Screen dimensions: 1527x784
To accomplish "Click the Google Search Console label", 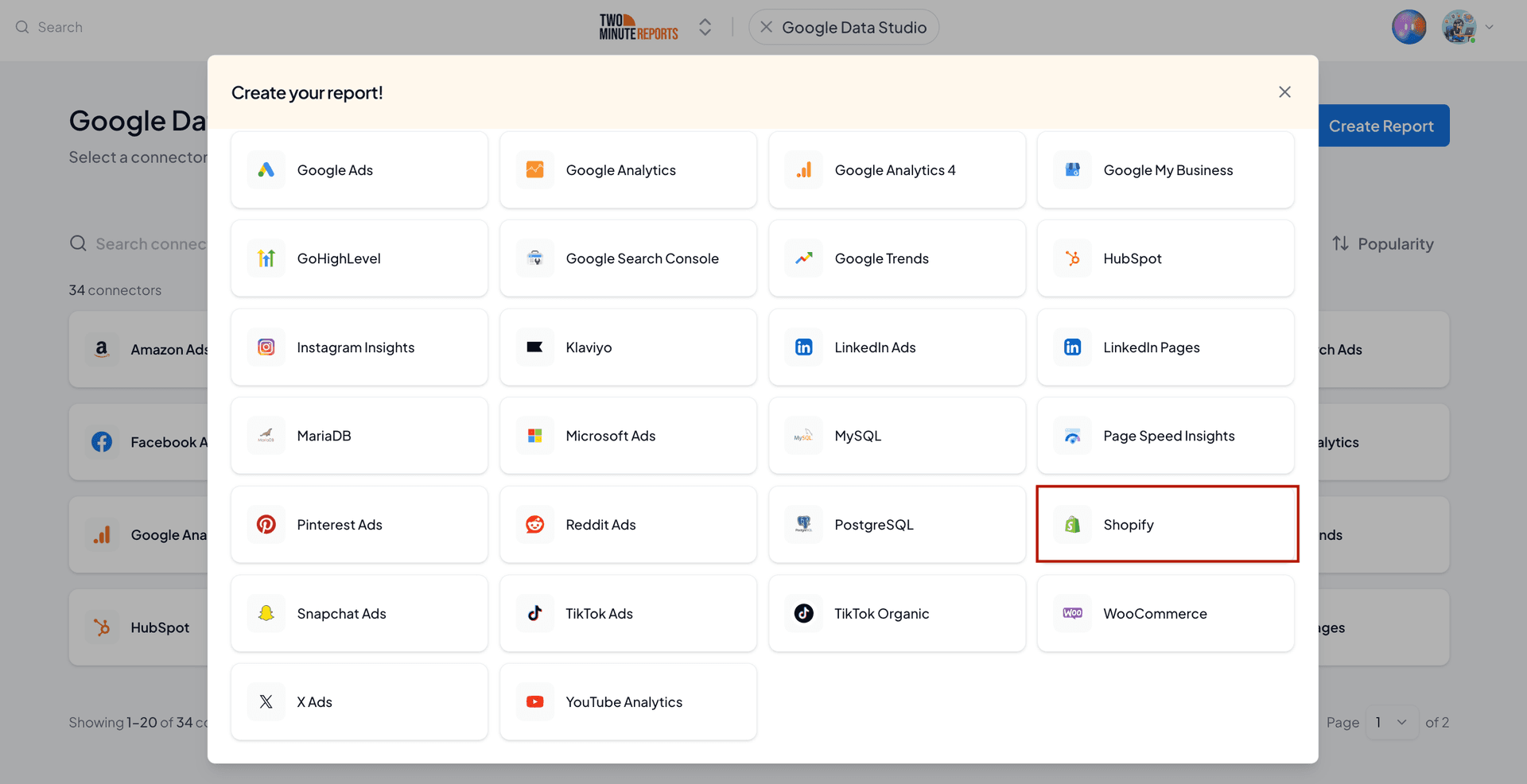I will 643,258.
